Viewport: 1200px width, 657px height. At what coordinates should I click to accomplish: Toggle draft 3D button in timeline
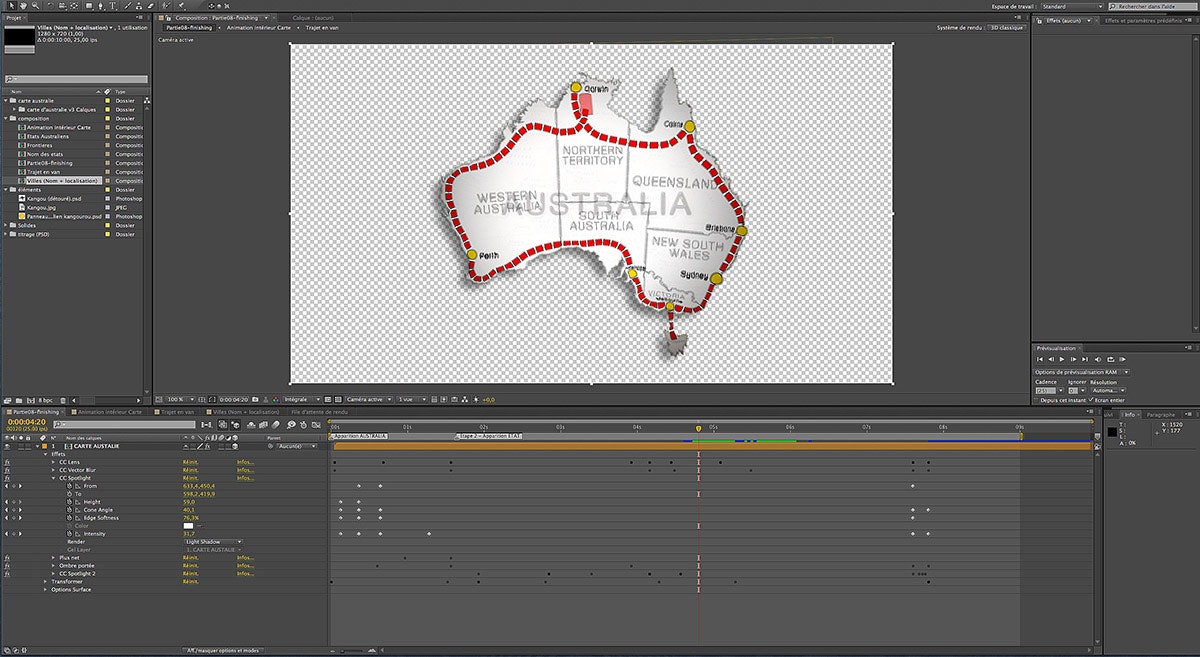pos(235,425)
